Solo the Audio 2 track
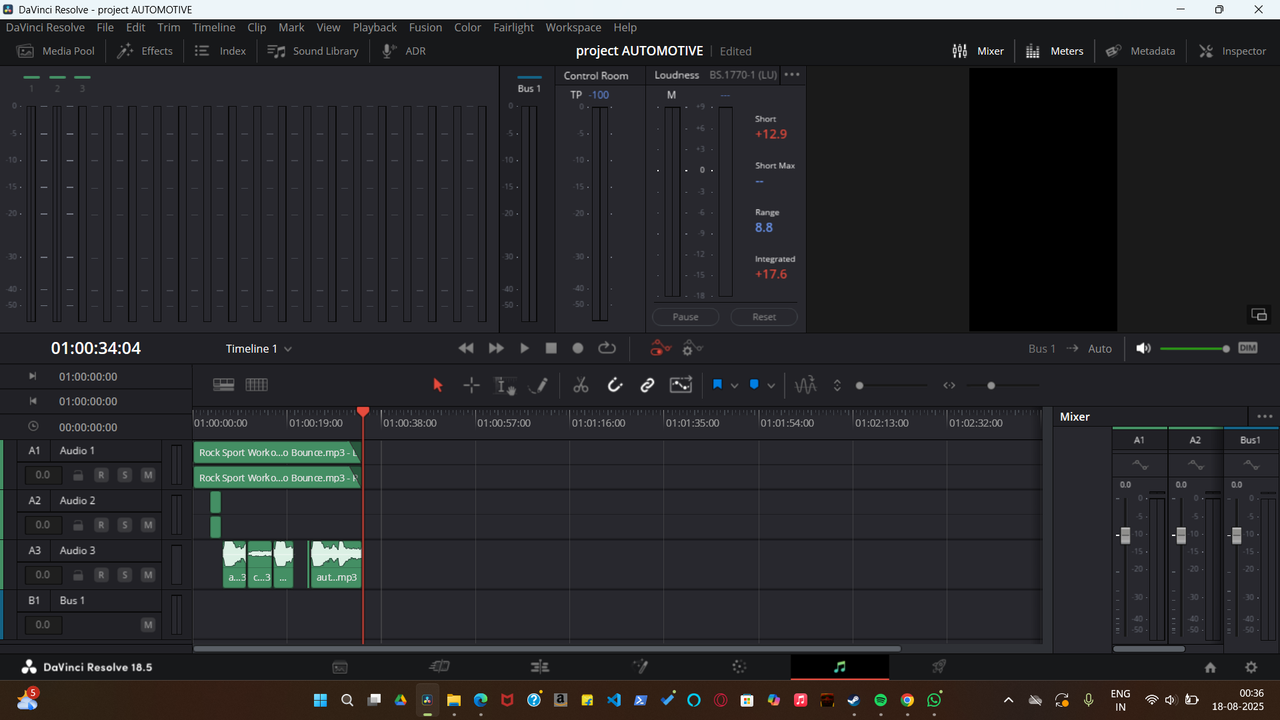 124,524
